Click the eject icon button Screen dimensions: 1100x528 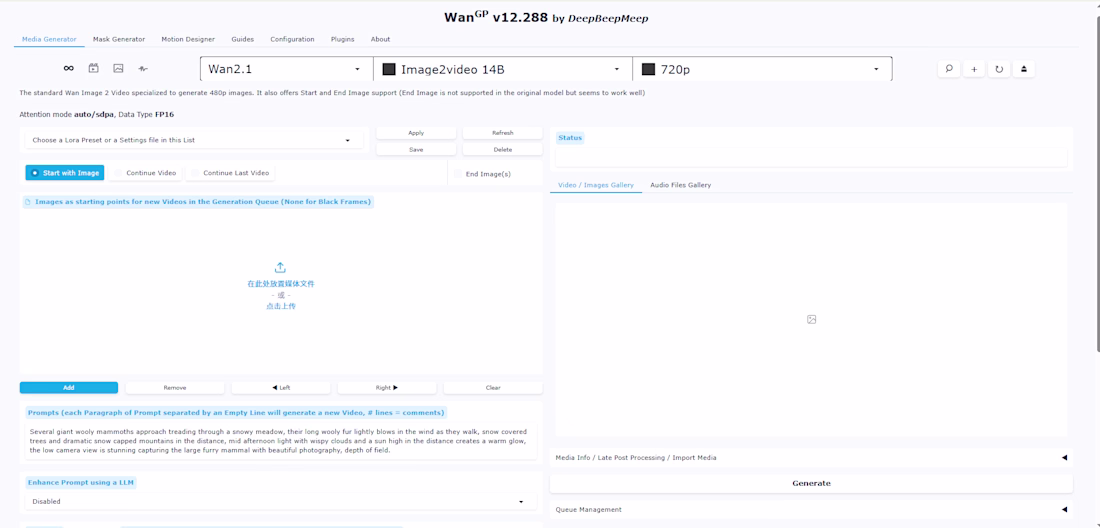pyautogui.click(x=1024, y=69)
